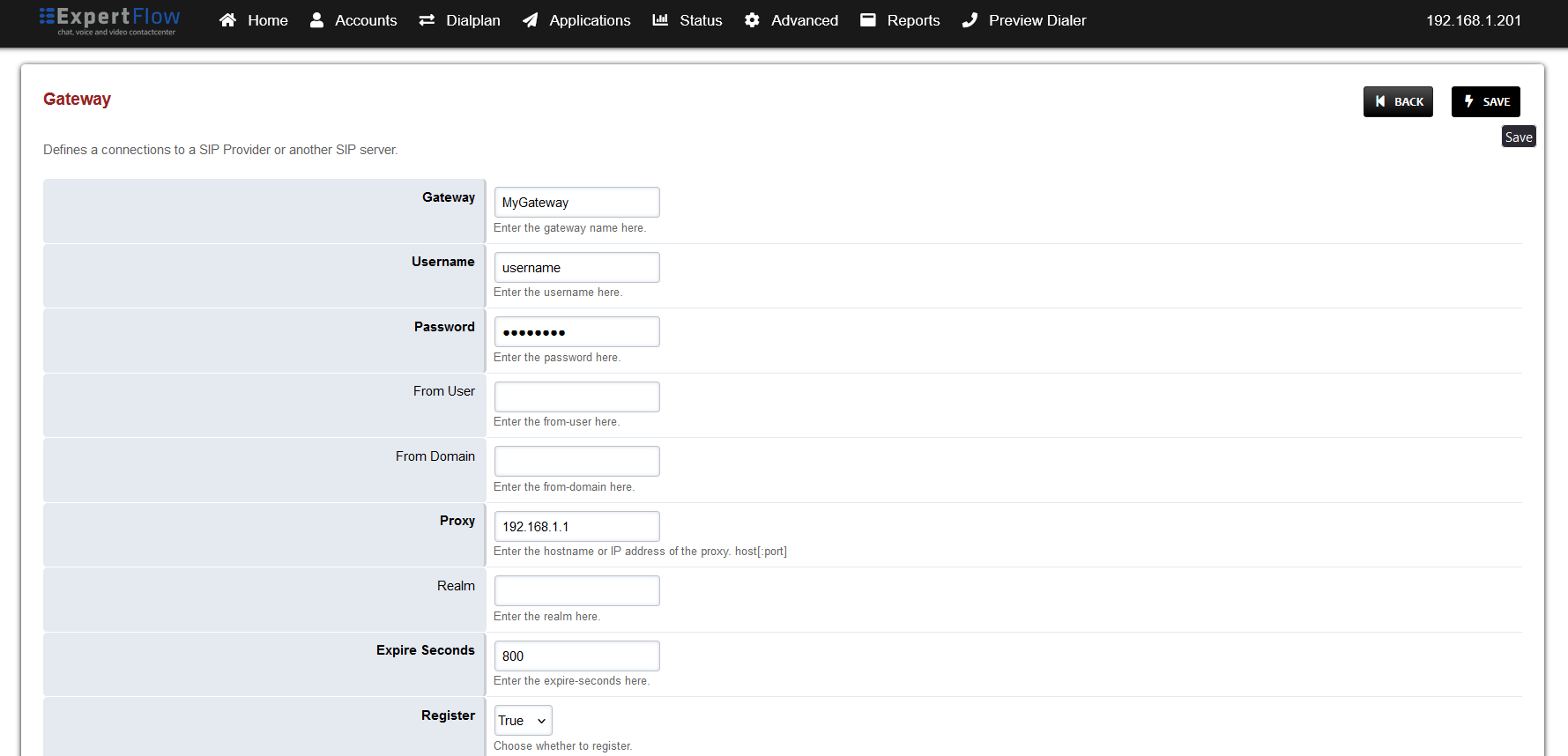This screenshot has width=1568, height=756.
Task: Click the Status bar chart icon
Action: coord(660,20)
